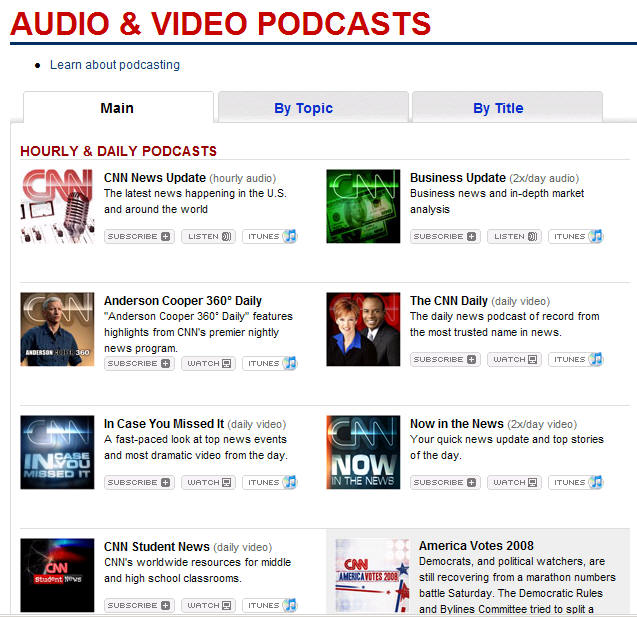Watch Now in the News video
Viewport: 637px width, 617px height.
click(x=514, y=482)
